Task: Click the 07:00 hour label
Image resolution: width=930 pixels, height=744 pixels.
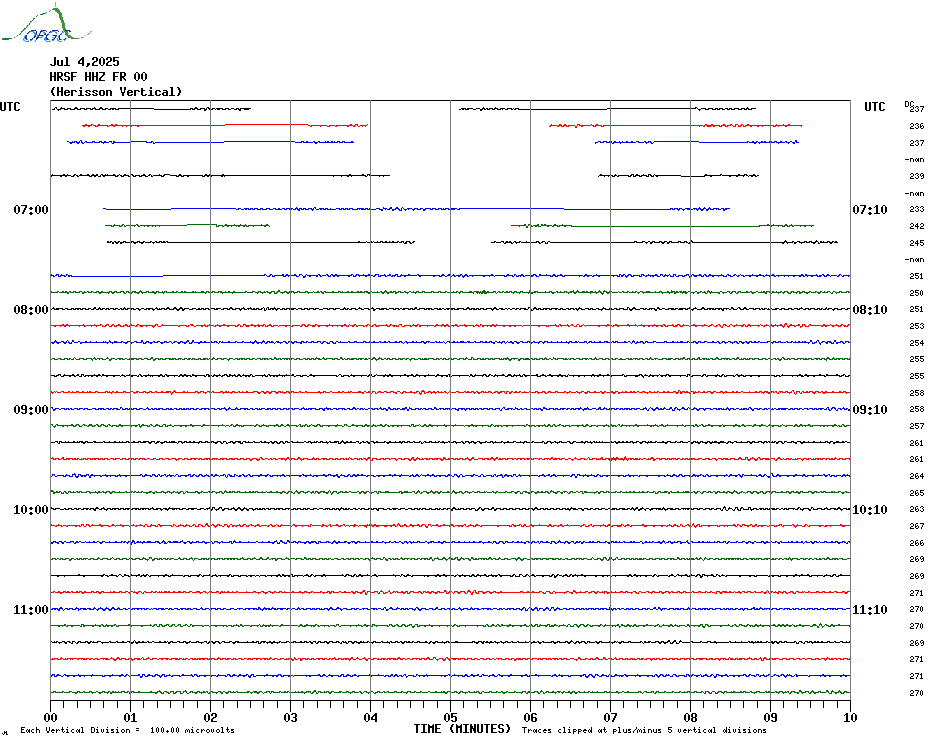Action: 31,209
